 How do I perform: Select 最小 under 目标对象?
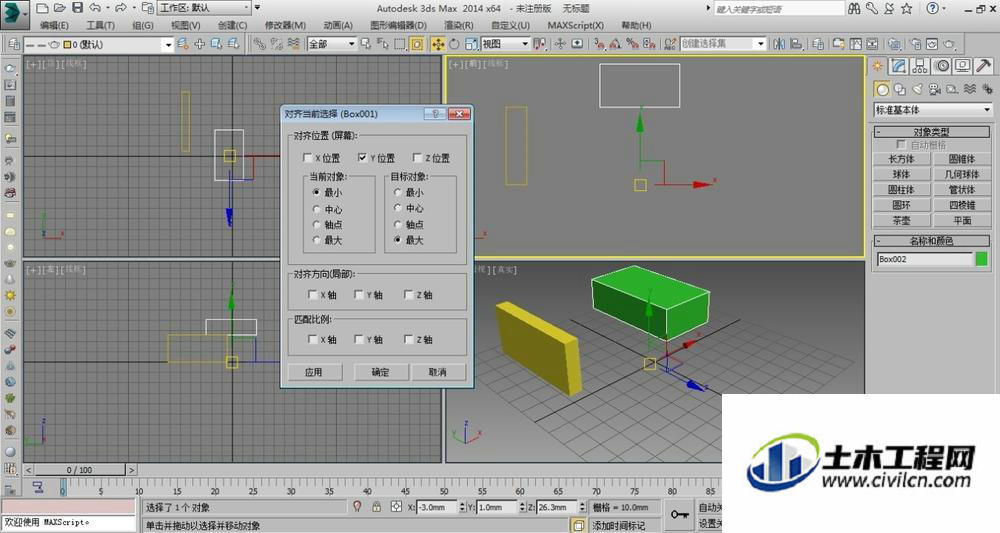click(398, 192)
